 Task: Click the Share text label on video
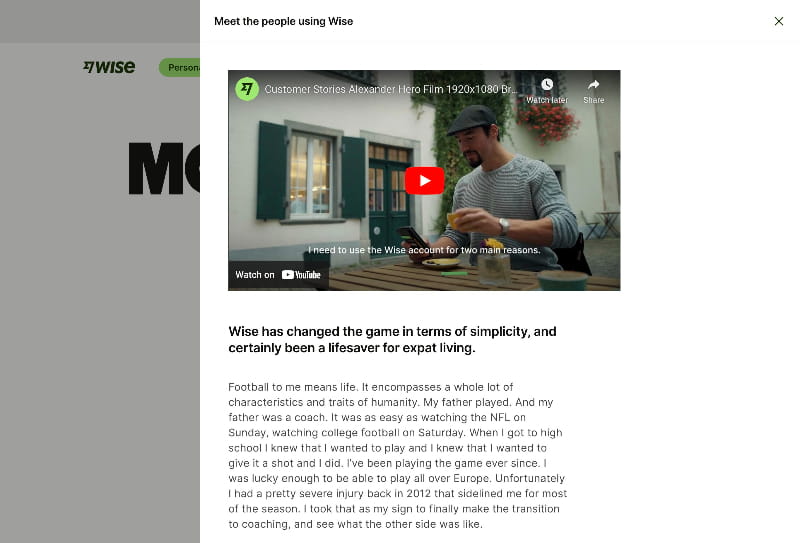coord(593,100)
